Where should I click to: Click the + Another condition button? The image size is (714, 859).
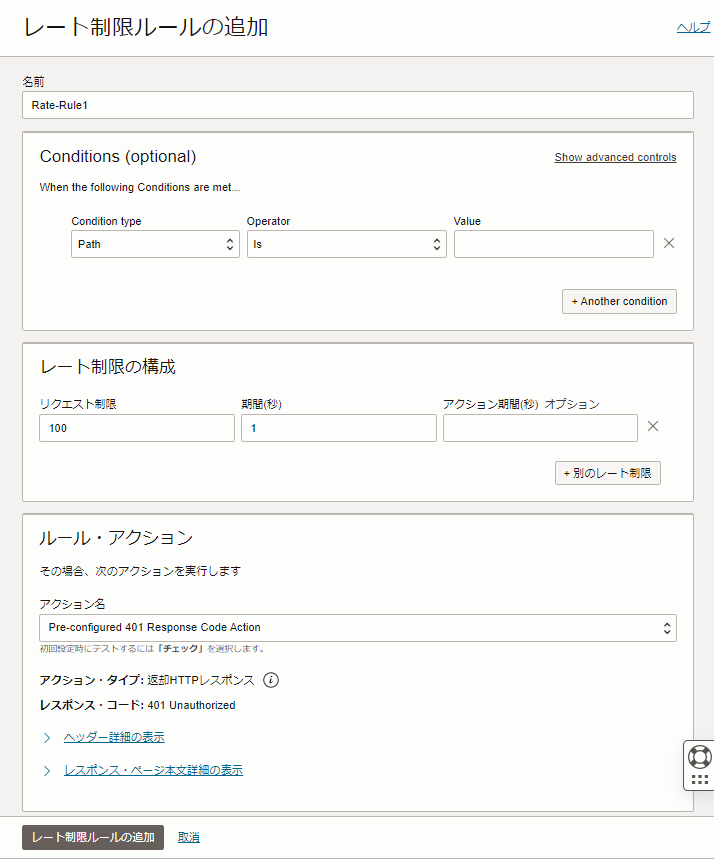(x=619, y=301)
